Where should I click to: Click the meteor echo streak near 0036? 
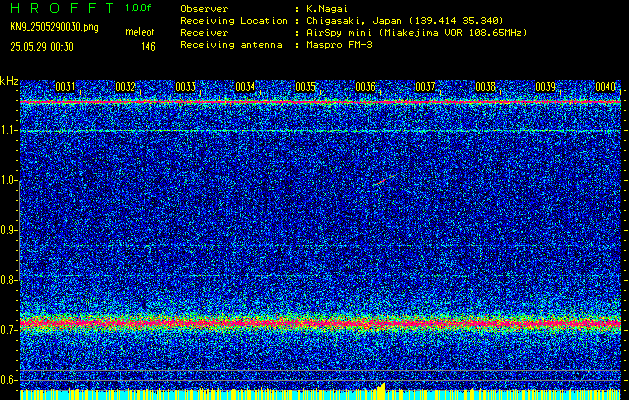pyautogui.click(x=386, y=180)
